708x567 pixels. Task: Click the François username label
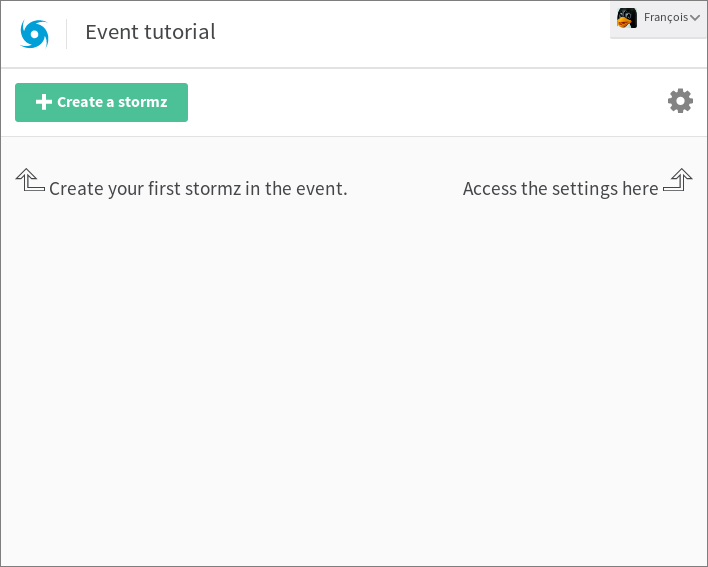666,18
